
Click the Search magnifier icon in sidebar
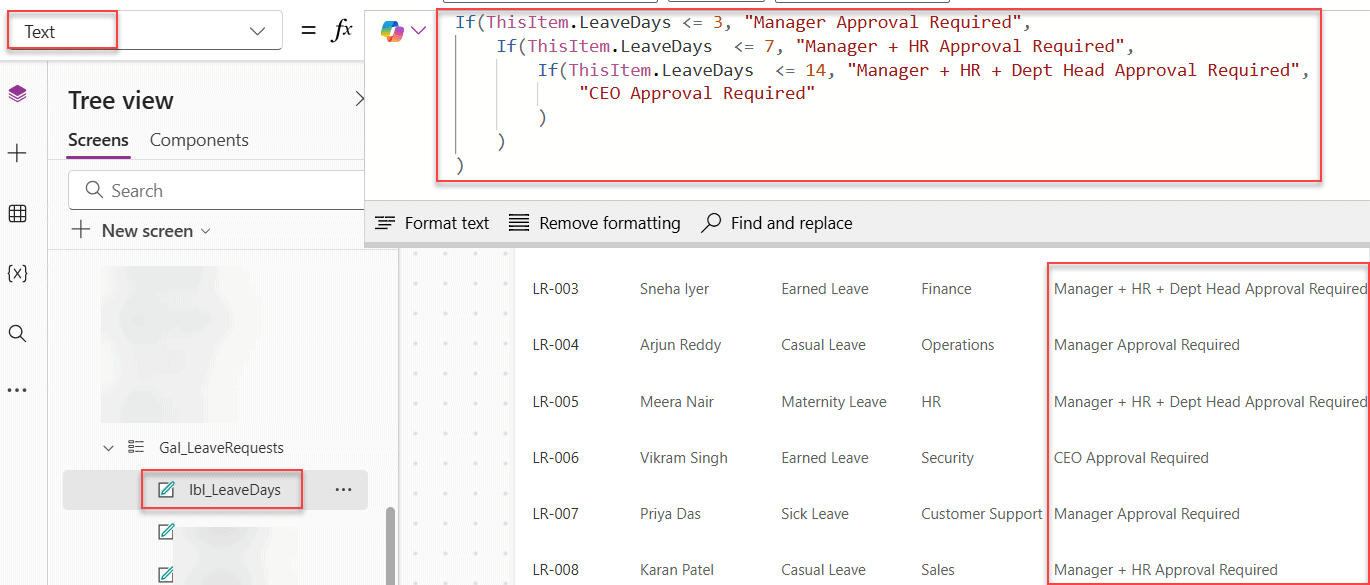click(x=17, y=333)
